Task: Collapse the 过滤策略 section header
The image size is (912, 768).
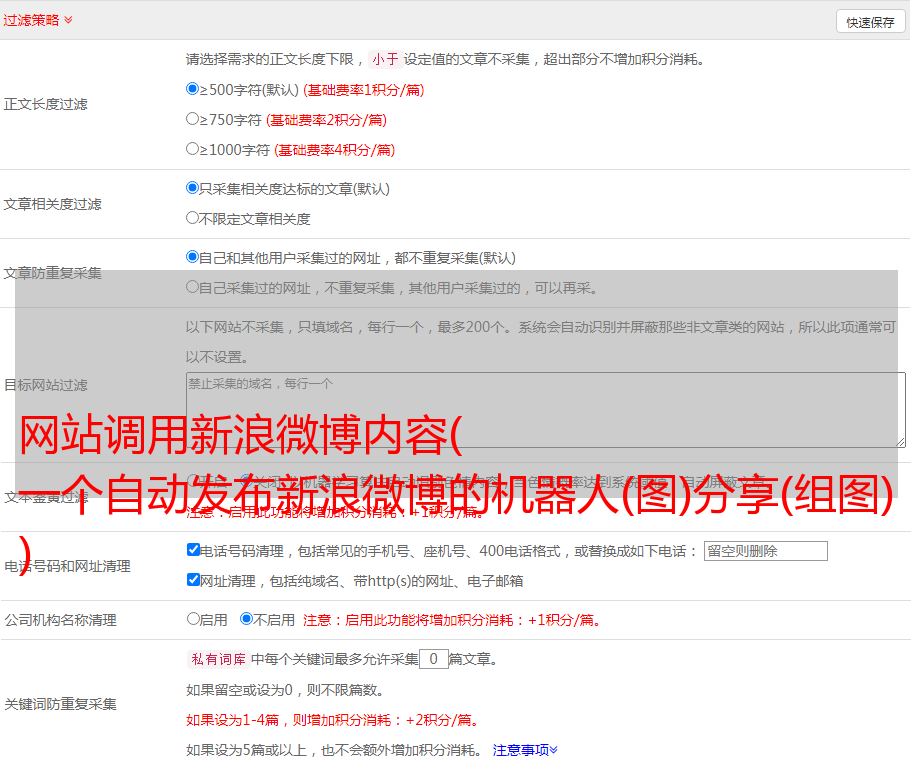Action: point(38,20)
